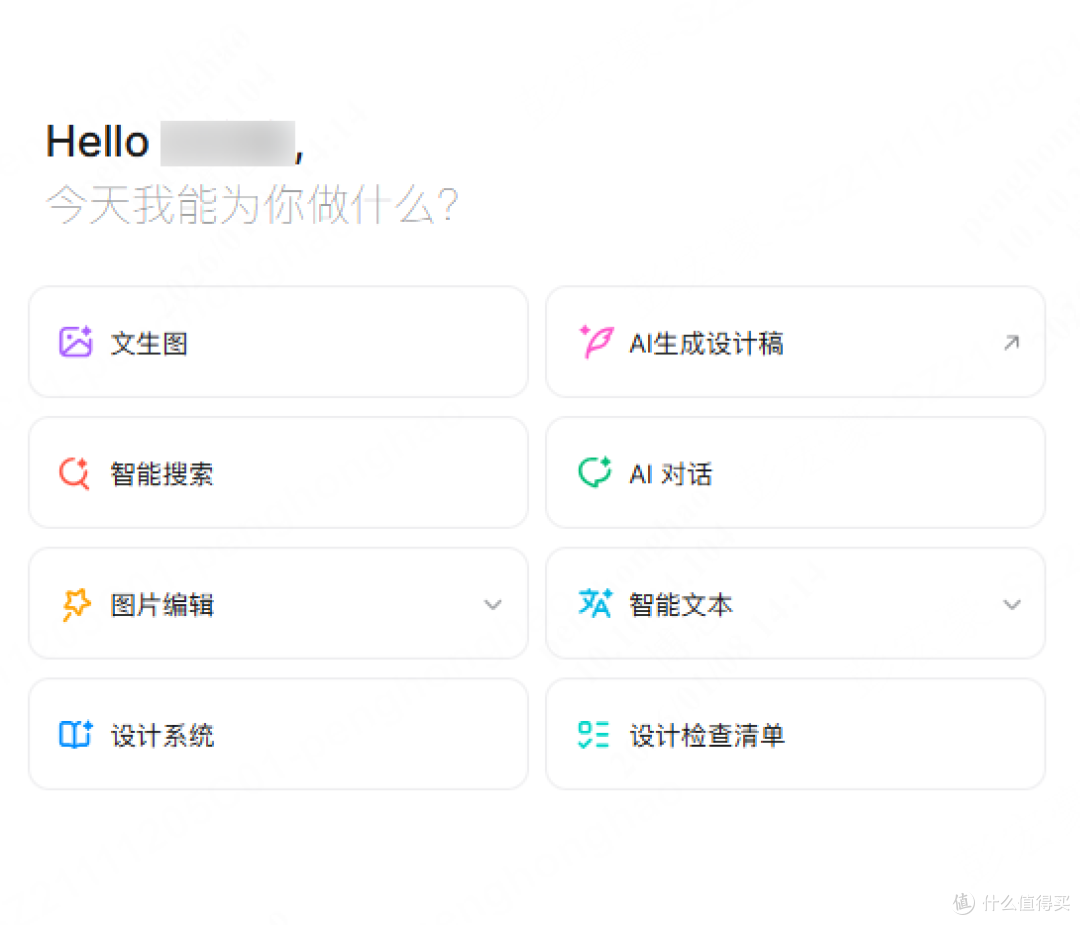This screenshot has width=1080, height=925.
Task: Click the green AI 对话 chat icon
Action: [594, 472]
